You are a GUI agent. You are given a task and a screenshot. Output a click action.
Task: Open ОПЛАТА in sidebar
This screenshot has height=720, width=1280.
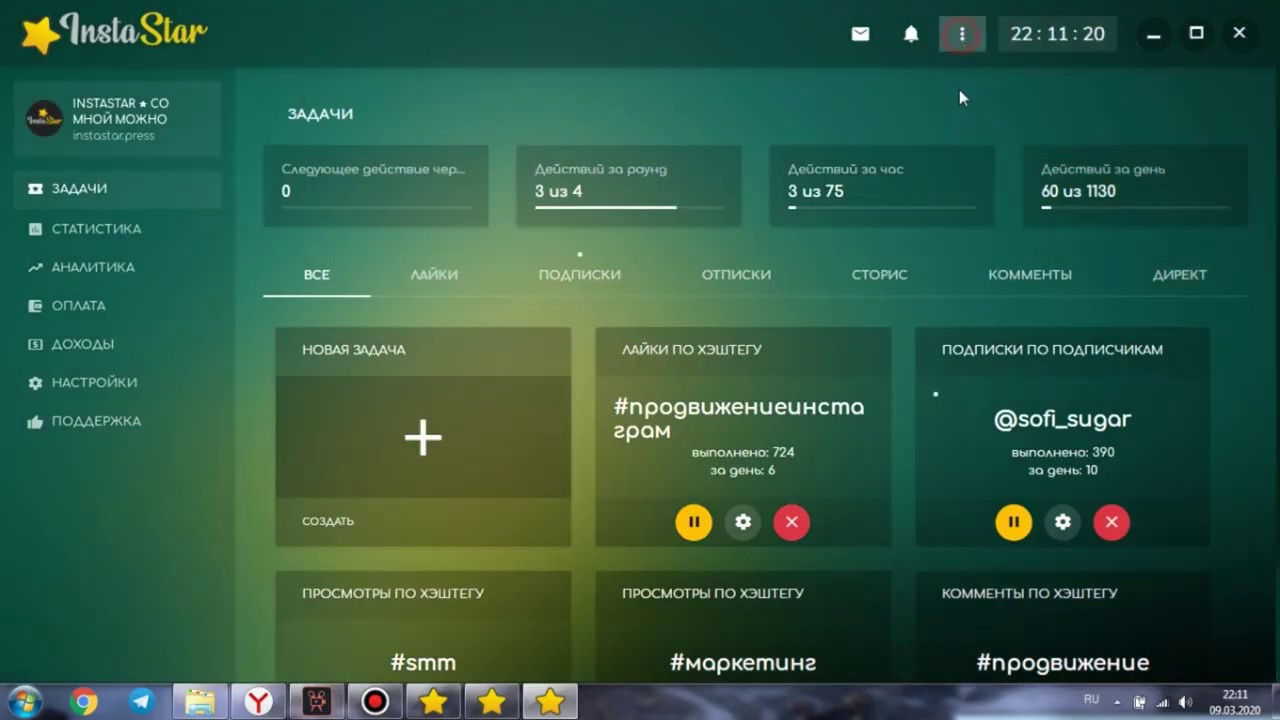pos(118,306)
